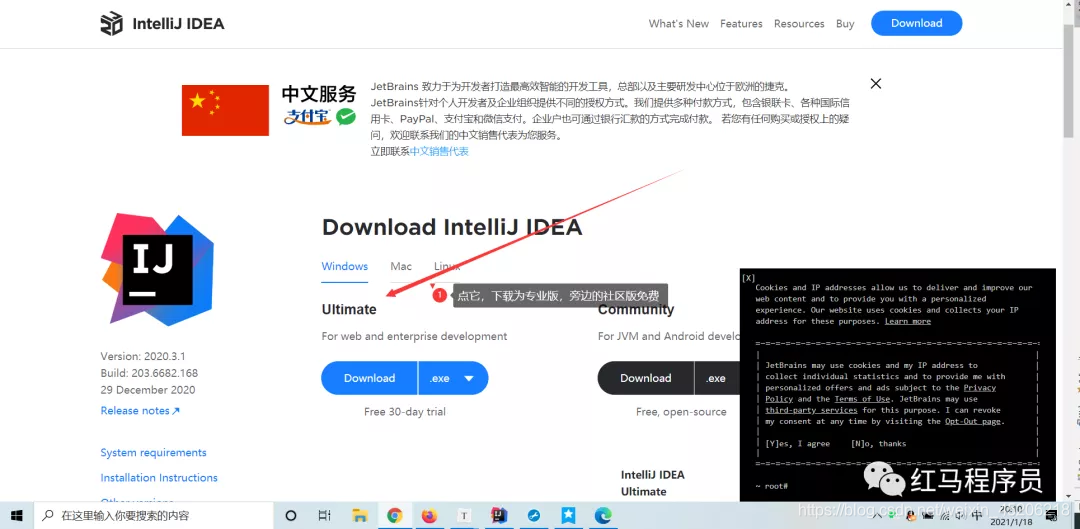Open the blue star app in taskbar
This screenshot has width=1080, height=529.
click(x=568, y=515)
